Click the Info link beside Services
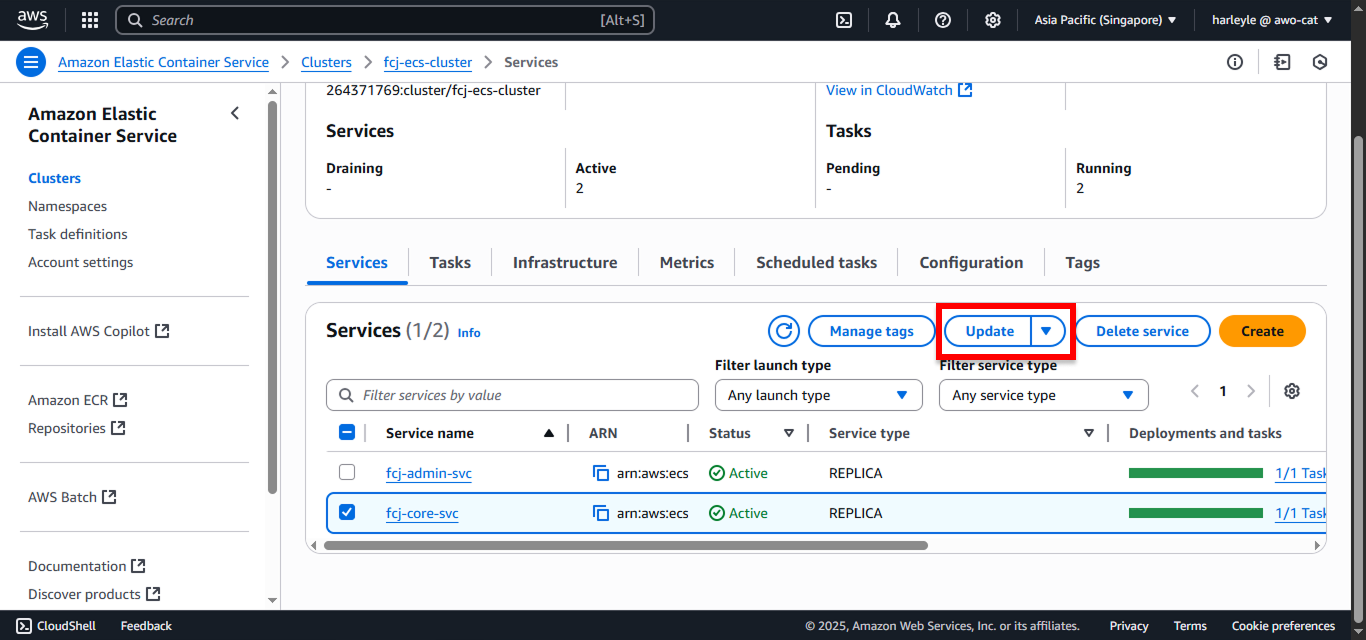This screenshot has width=1366, height=640. click(x=469, y=333)
